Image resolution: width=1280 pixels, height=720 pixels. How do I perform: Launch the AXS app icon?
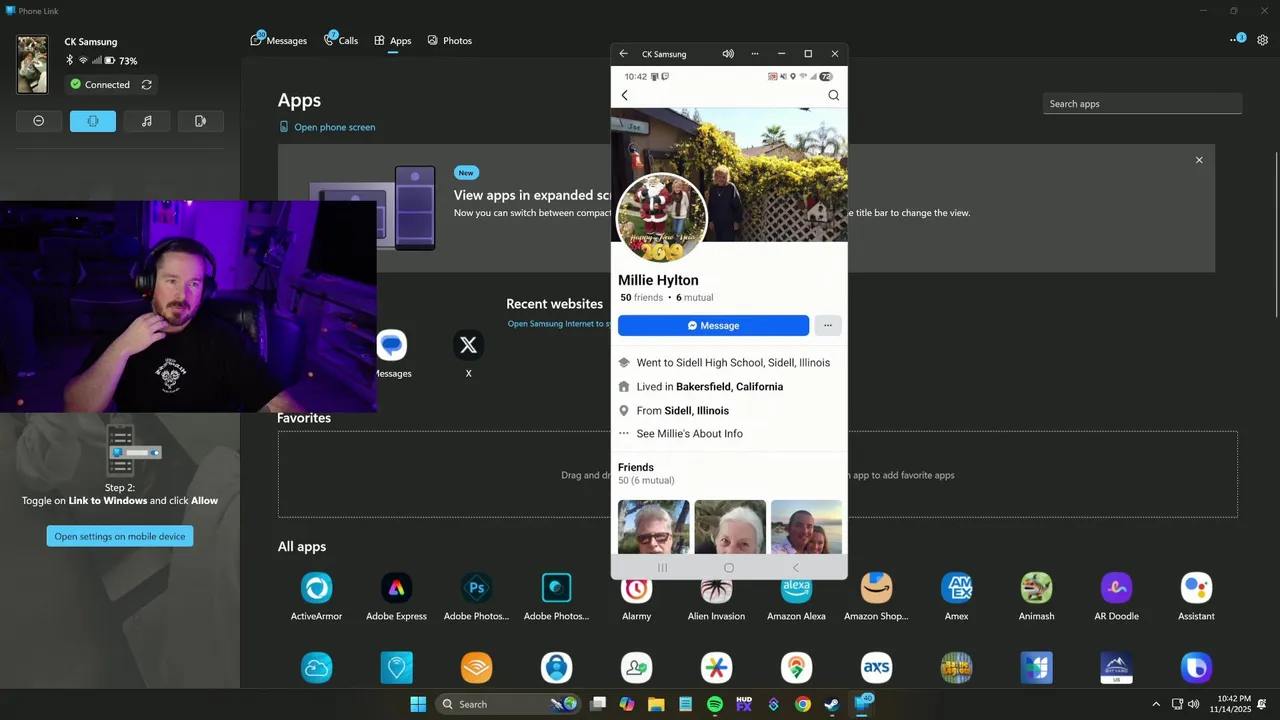[x=876, y=667]
